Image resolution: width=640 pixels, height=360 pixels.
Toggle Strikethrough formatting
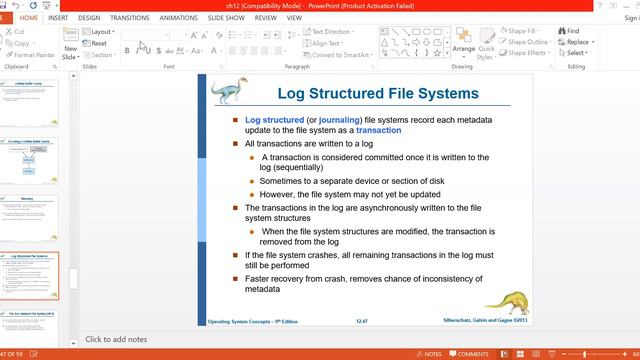pos(169,51)
